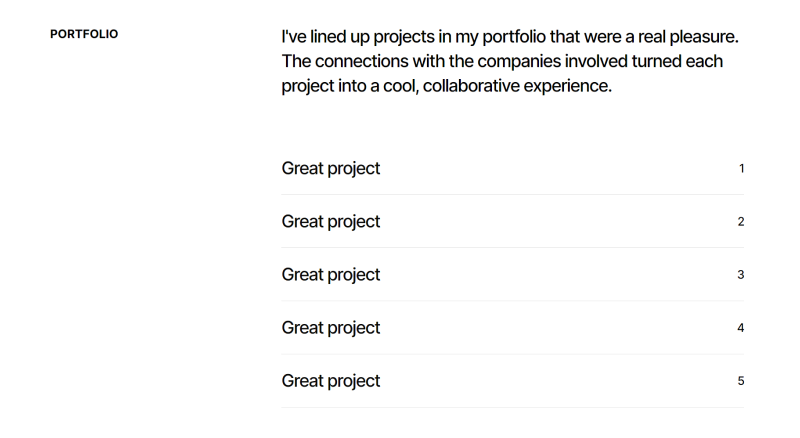800x438 pixels.
Task: Open the Great project numbered 1
Action: (x=331, y=168)
